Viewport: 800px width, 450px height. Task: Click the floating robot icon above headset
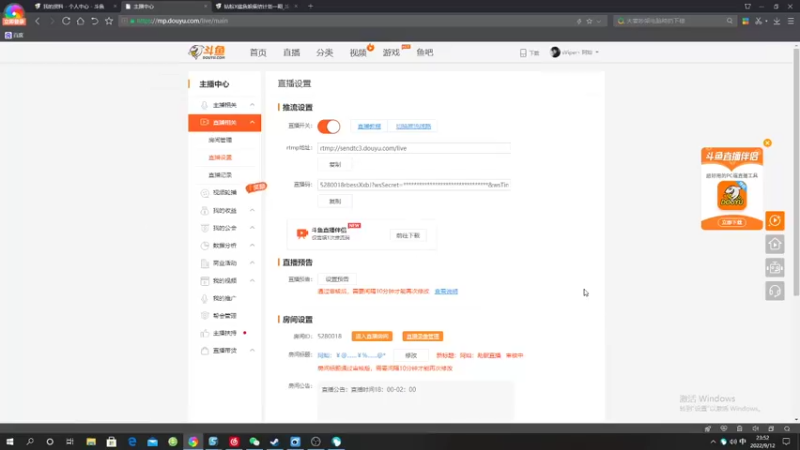(x=774, y=267)
